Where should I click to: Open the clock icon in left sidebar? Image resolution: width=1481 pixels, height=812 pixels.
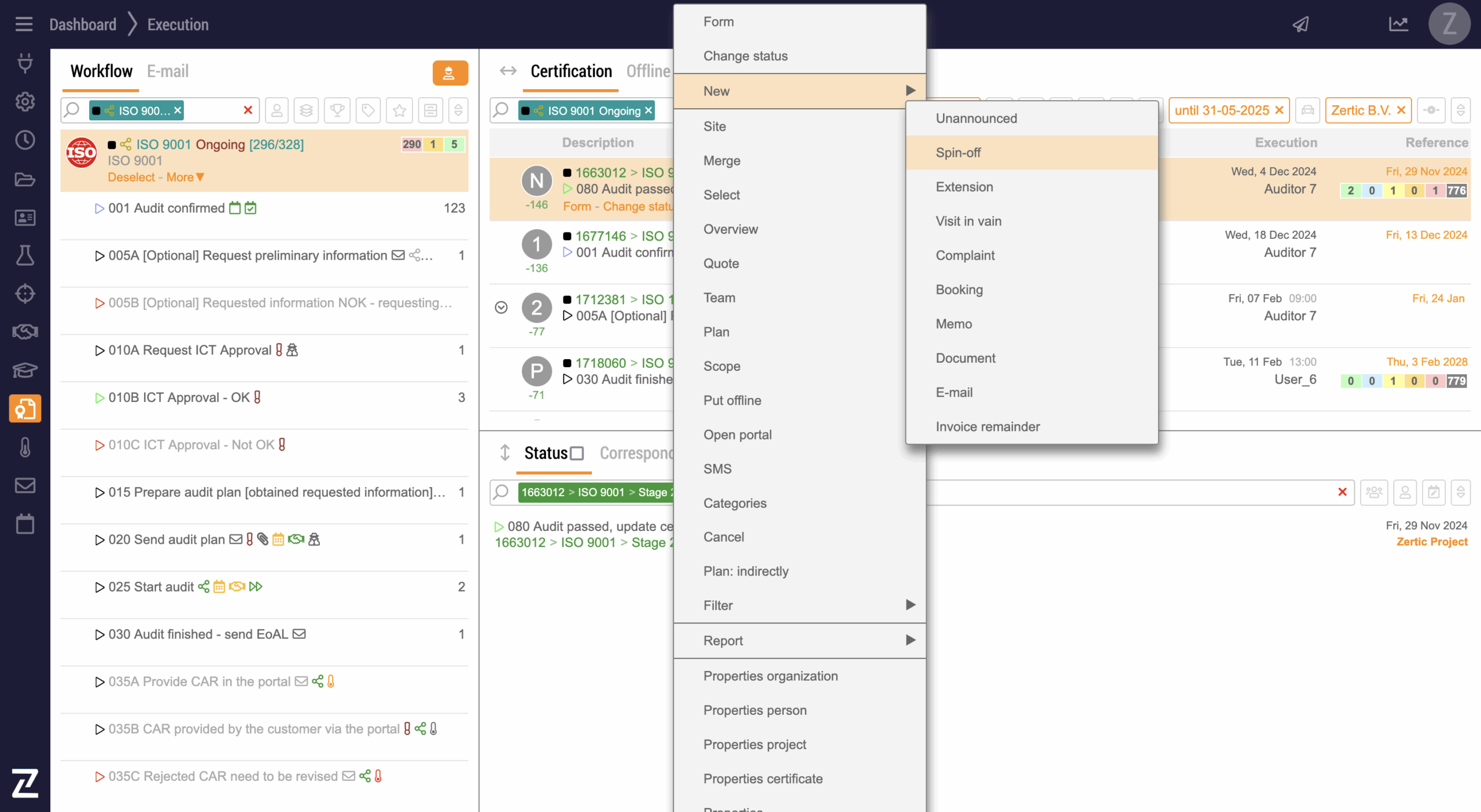[x=25, y=140]
